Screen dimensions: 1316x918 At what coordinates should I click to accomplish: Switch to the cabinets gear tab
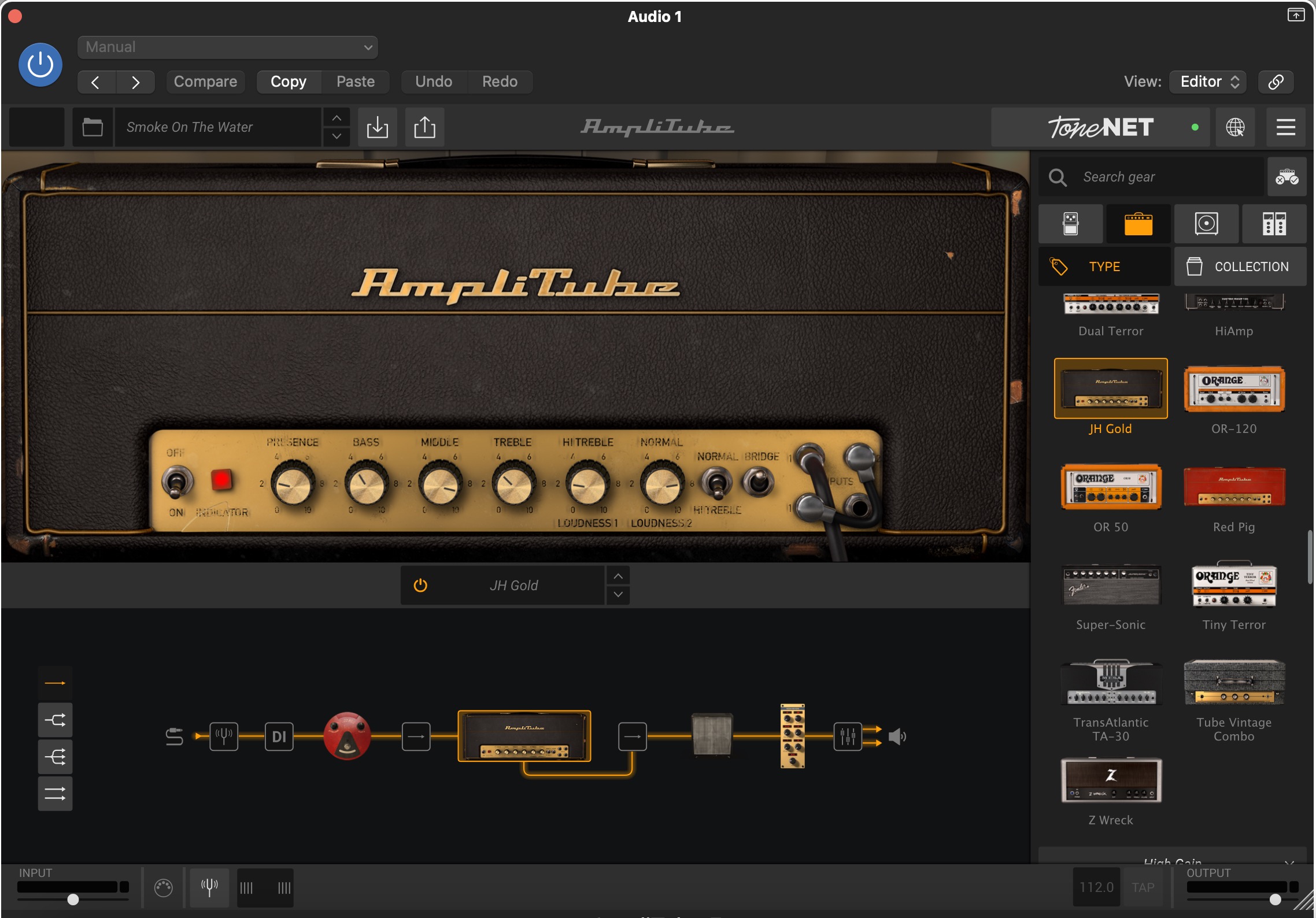coord(1206,224)
